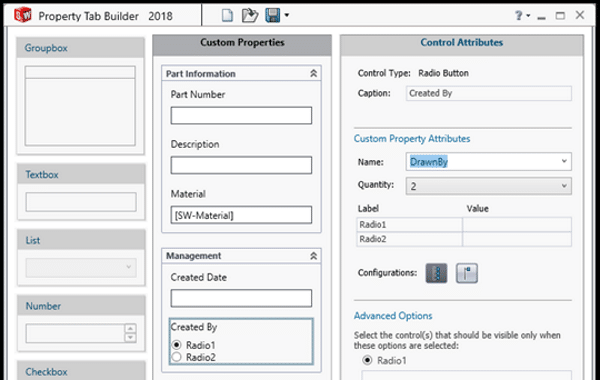Screen dimensions: 600x380
Task: Click the Created Date input field
Action: (241, 298)
